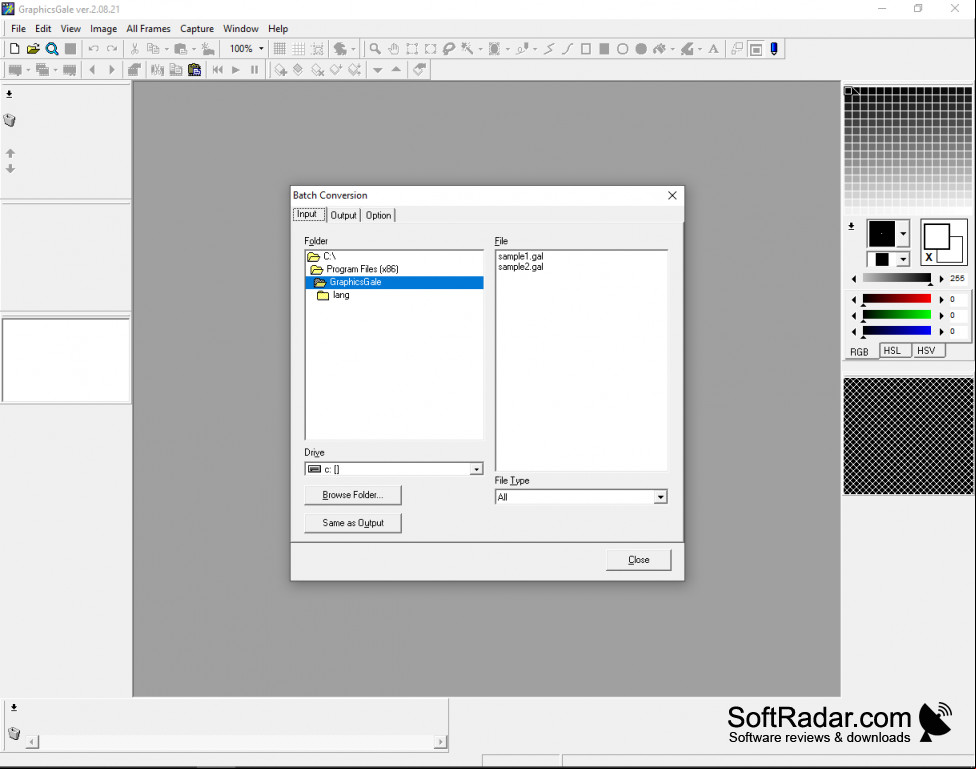Click the Cut scissors icon
976x769 pixels.
tap(134, 49)
